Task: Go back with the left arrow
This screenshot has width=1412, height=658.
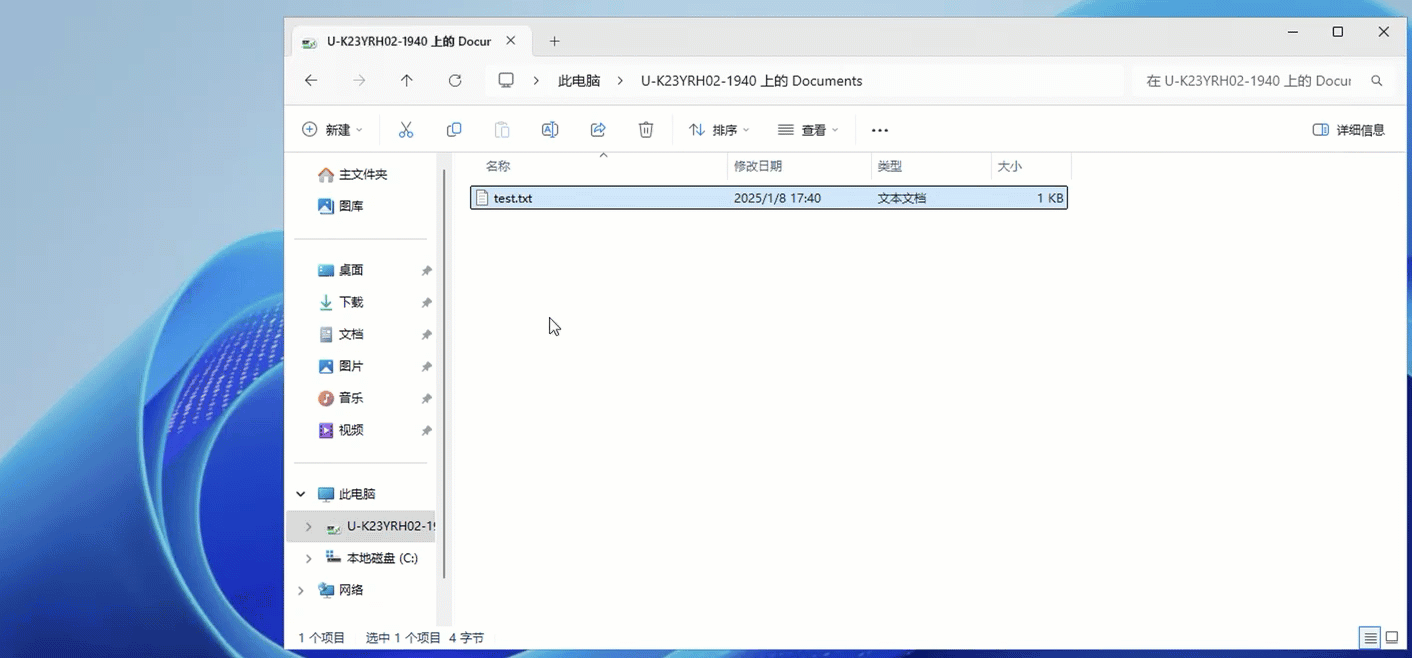Action: [311, 80]
